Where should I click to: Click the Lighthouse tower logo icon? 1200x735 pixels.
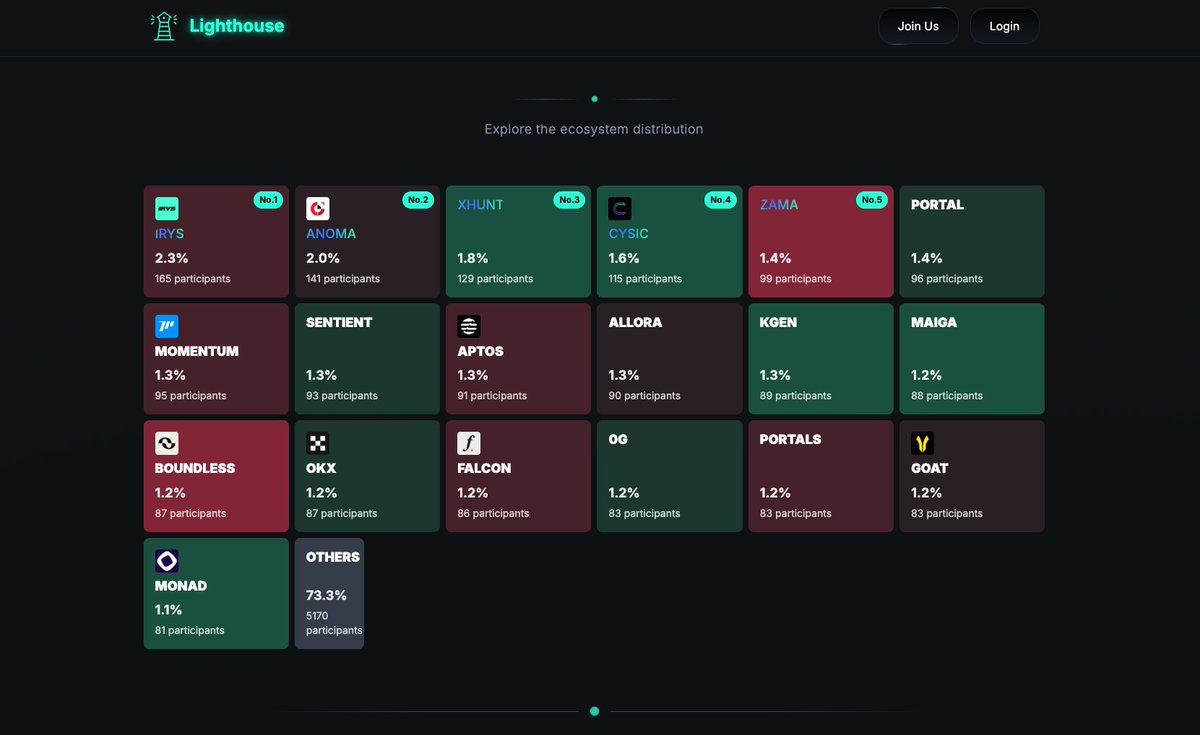click(163, 26)
